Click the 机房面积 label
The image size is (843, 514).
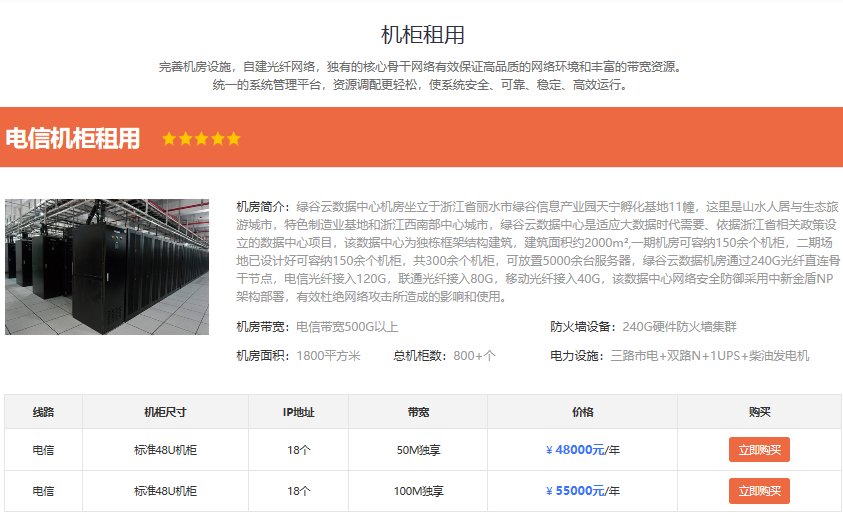263,355
